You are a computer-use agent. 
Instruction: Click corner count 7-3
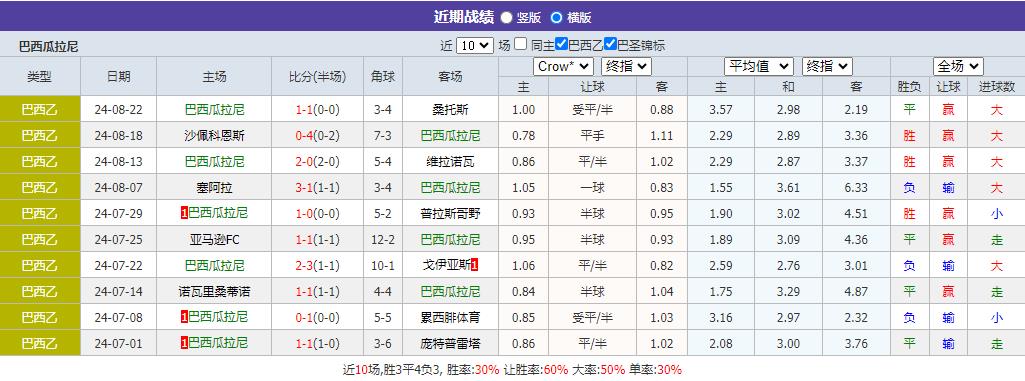pyautogui.click(x=383, y=135)
